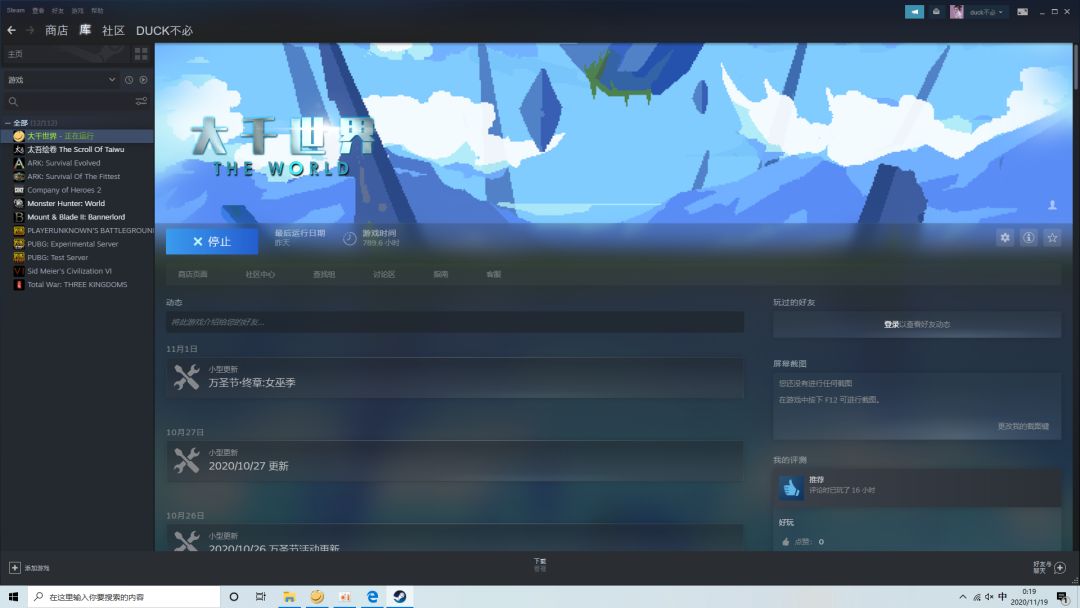Click the library search field
The width and height of the screenshot is (1080, 608).
(76, 102)
